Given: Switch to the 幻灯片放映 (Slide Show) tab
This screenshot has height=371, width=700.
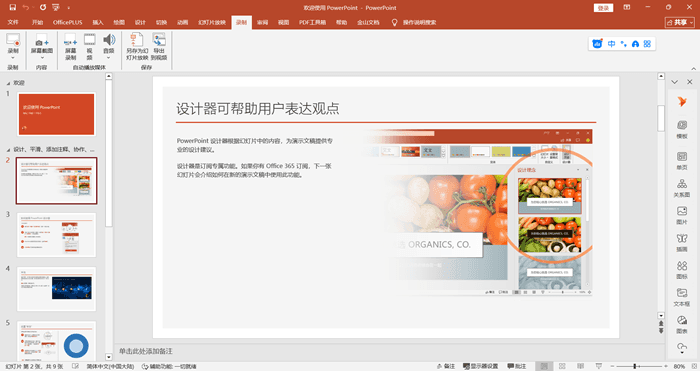Looking at the screenshot, I should coord(212,22).
